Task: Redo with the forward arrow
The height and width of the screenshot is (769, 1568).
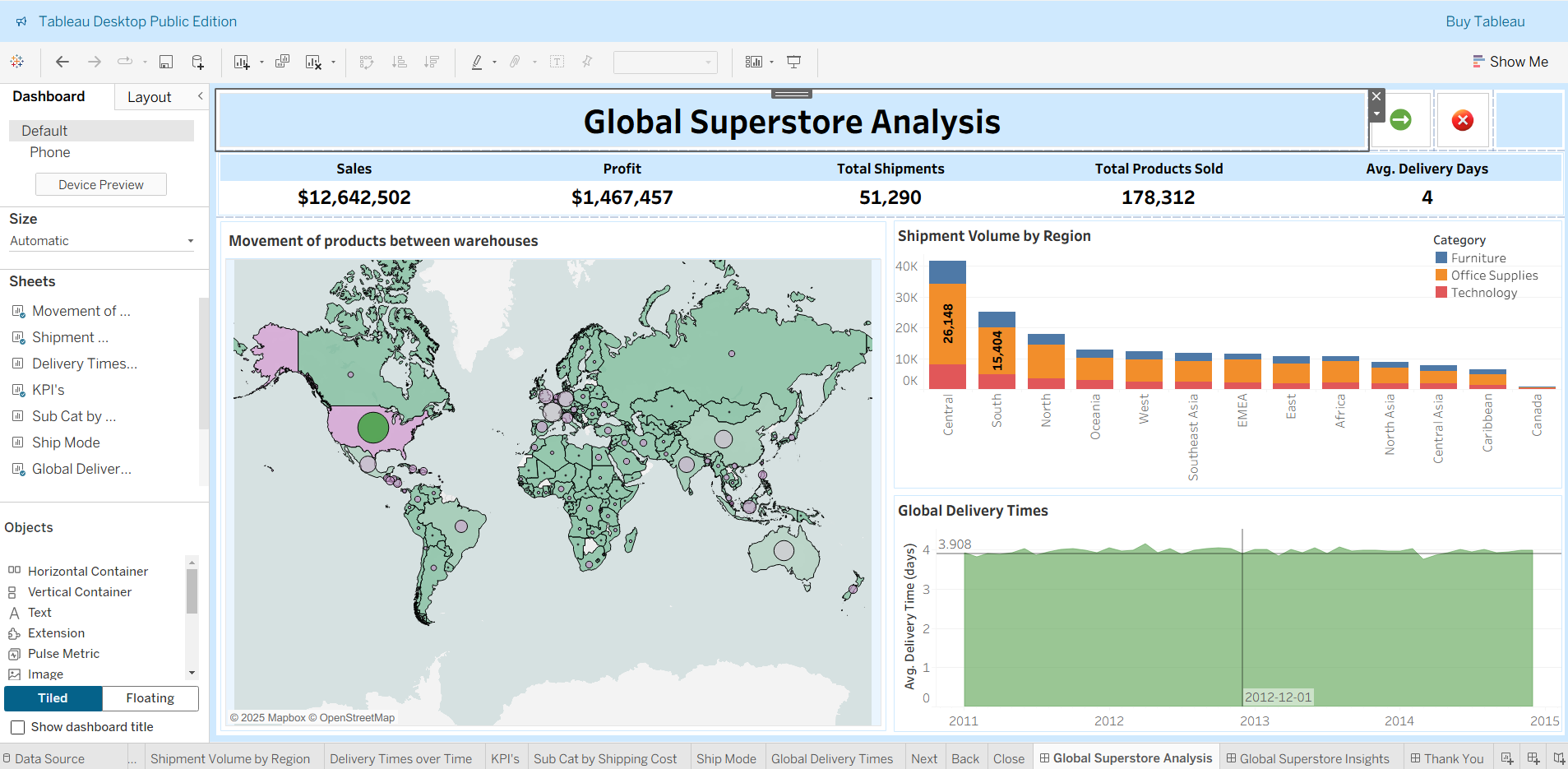Action: (95, 62)
